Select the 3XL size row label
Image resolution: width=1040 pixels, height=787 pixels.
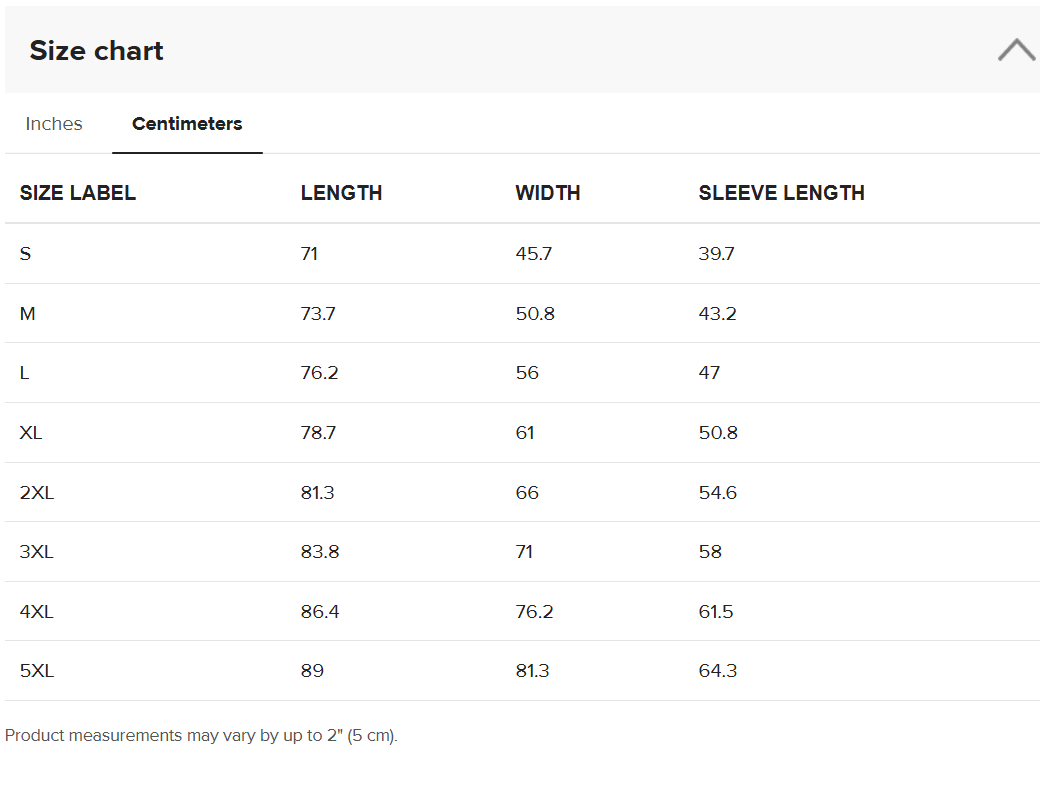[36, 552]
